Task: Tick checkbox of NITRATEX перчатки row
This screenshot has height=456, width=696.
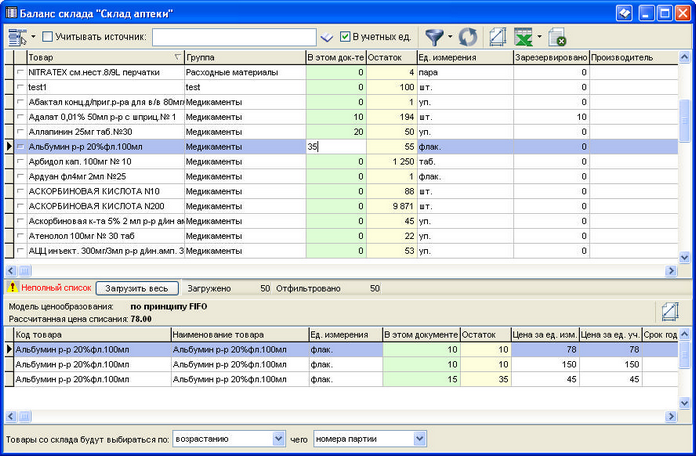Action: [x=20, y=72]
